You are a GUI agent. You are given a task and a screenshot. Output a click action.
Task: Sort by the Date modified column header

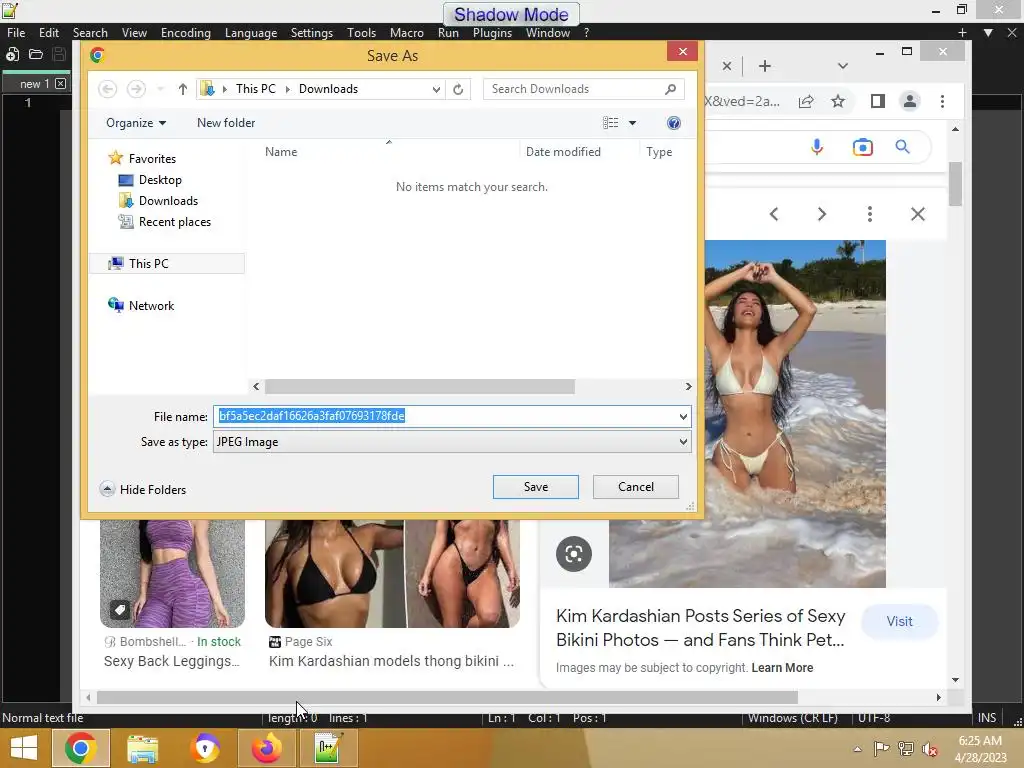(563, 152)
